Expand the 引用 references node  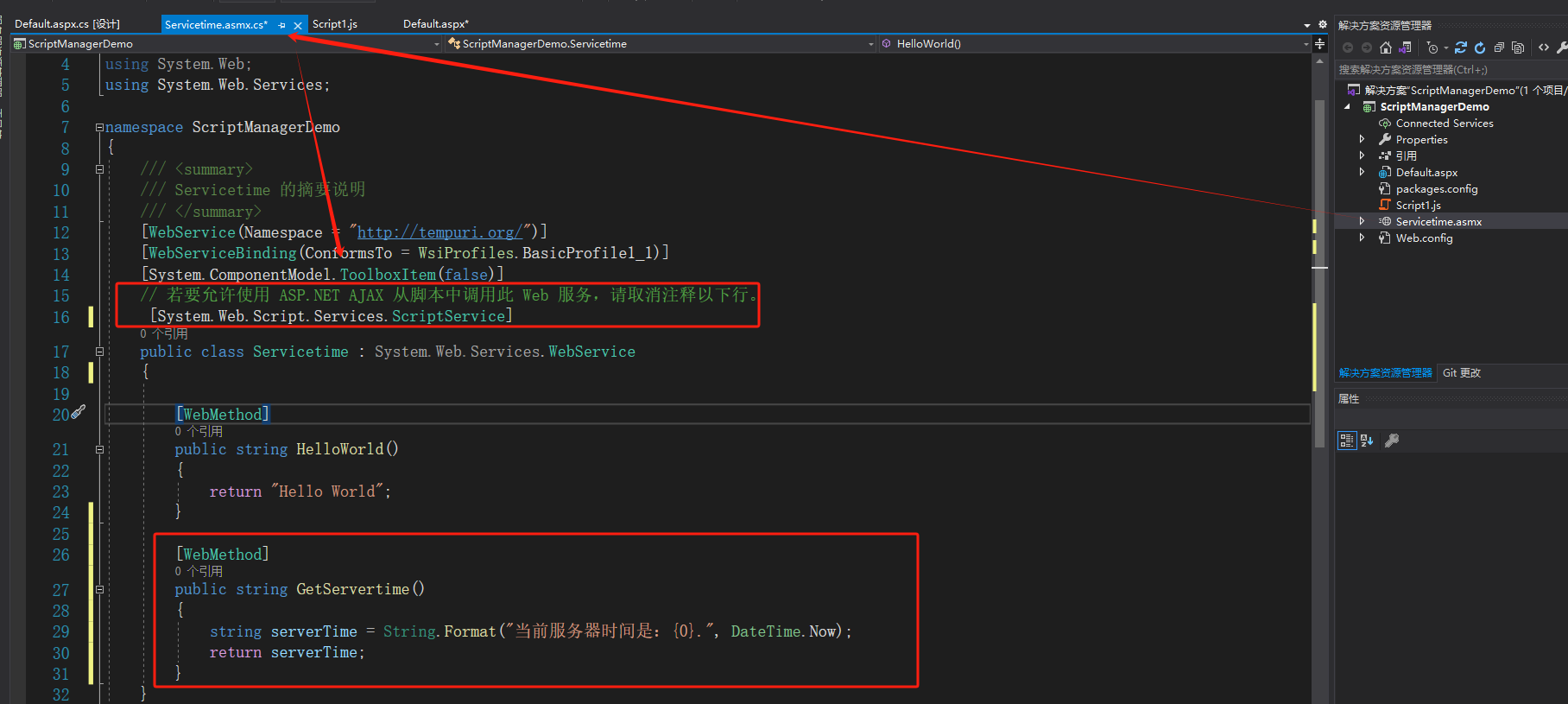[x=1363, y=155]
